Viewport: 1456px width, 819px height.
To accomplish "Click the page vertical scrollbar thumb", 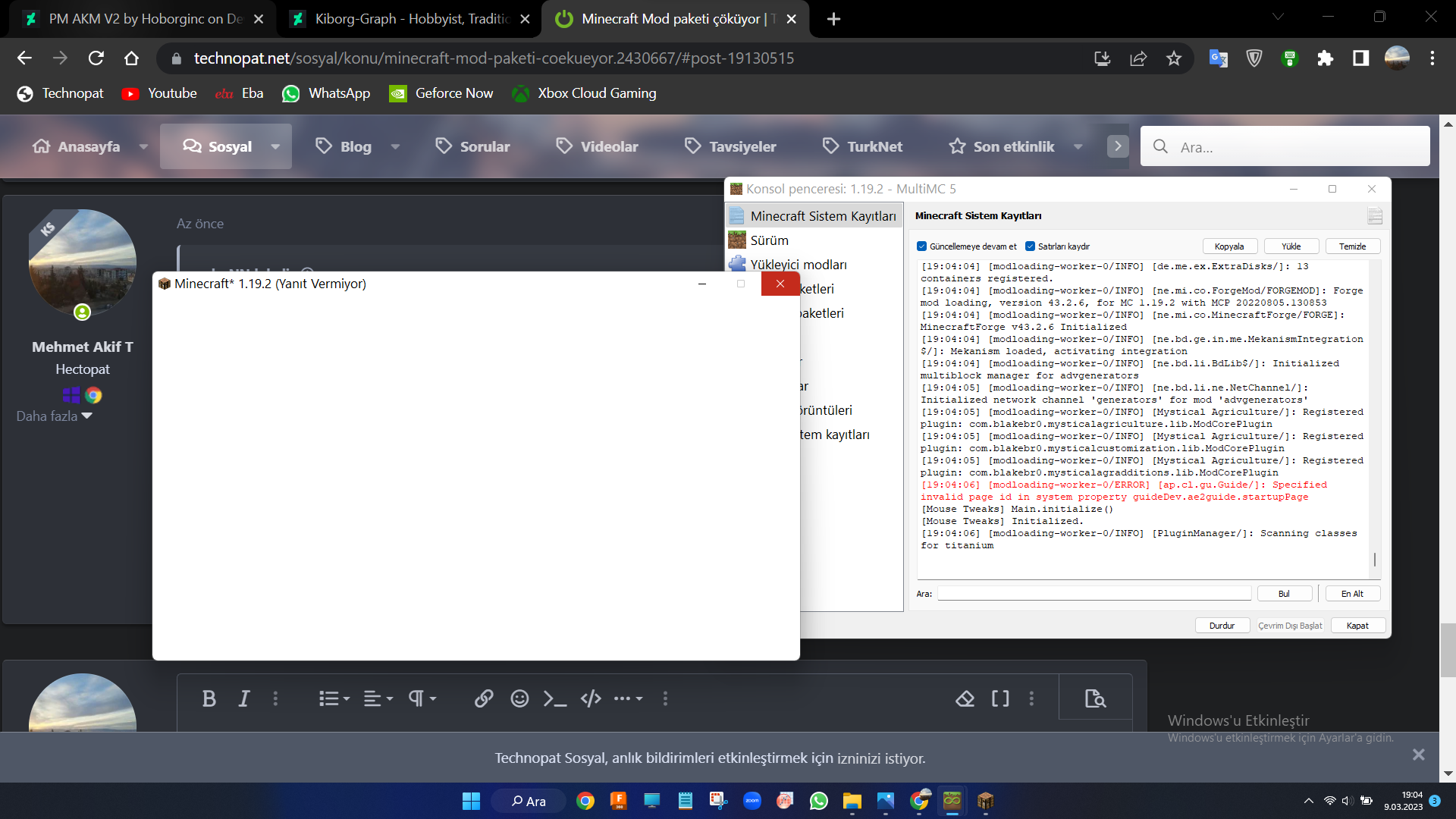I will click(x=1448, y=650).
